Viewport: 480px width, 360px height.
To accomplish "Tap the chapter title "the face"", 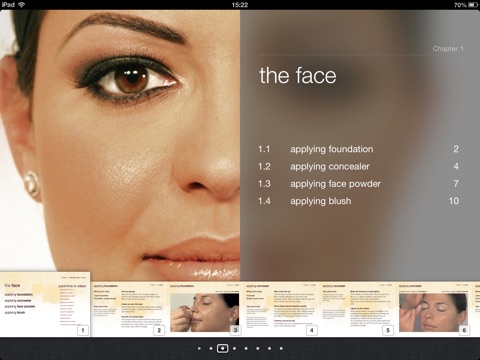I will [298, 75].
